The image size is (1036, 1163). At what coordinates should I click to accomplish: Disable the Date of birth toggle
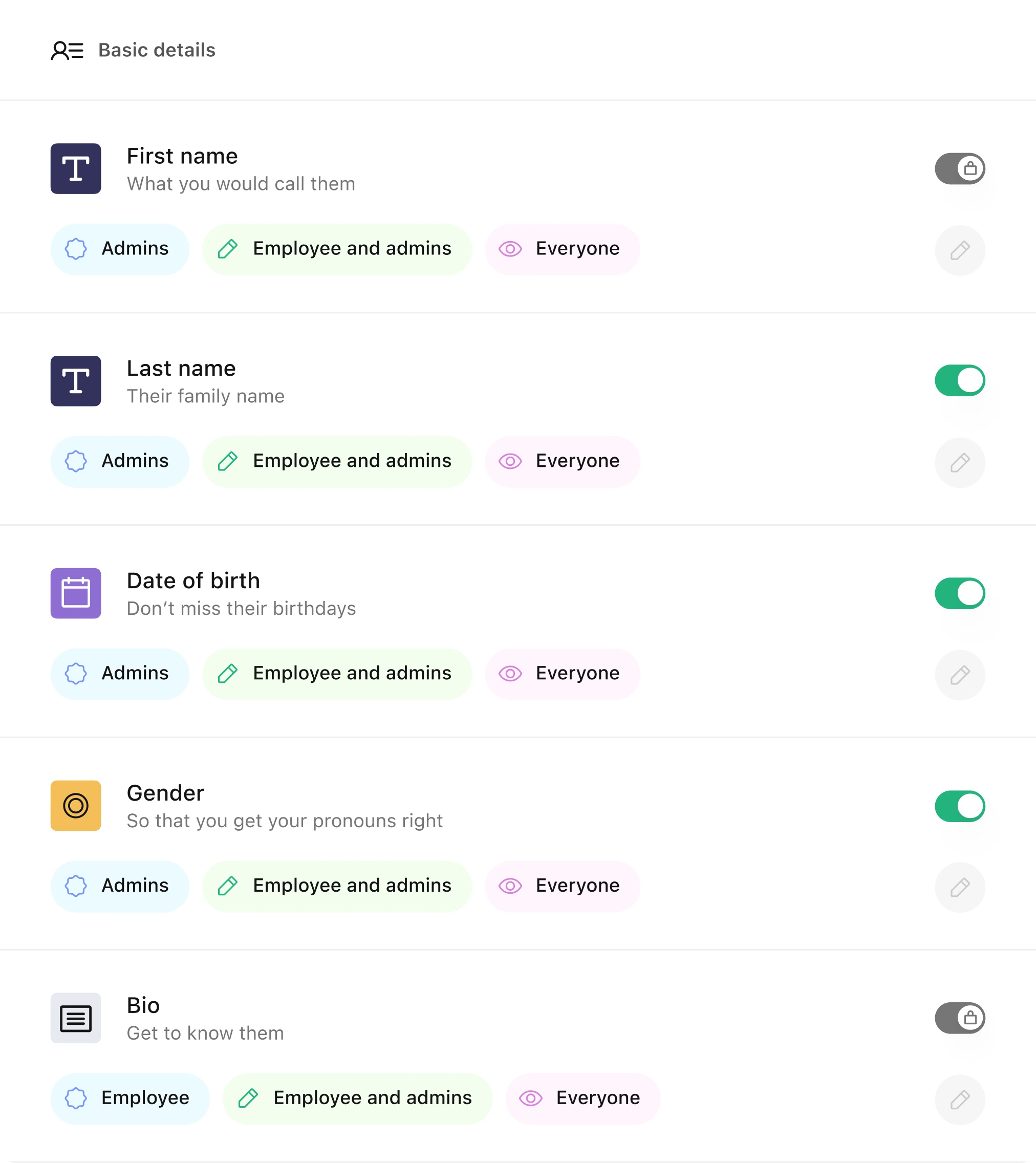[960, 593]
